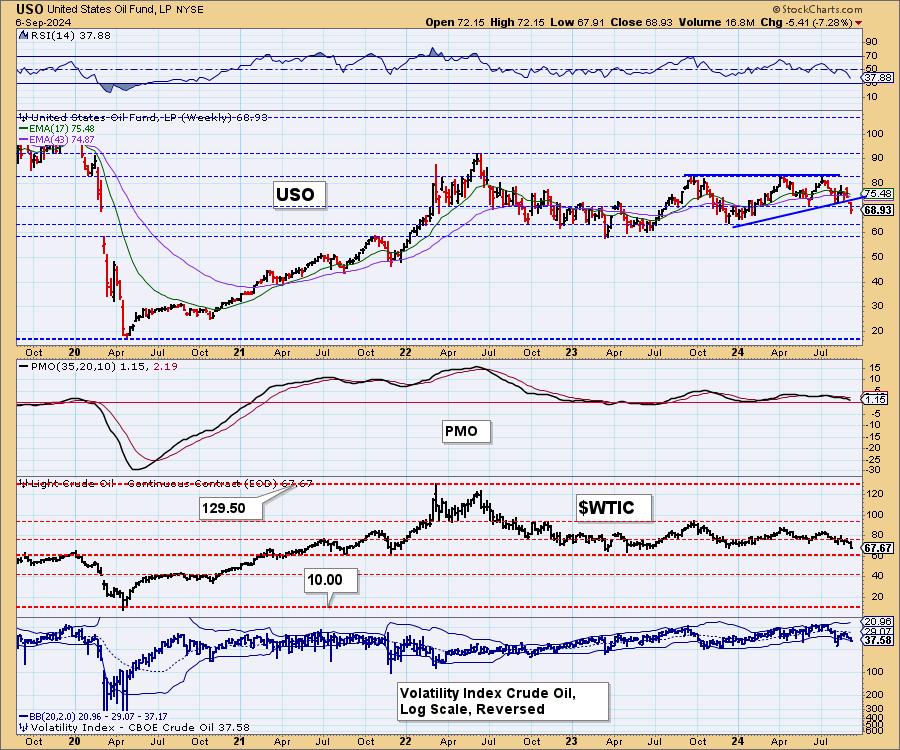Click the 37.88 RSI value tag
900x750 pixels.
878,77
